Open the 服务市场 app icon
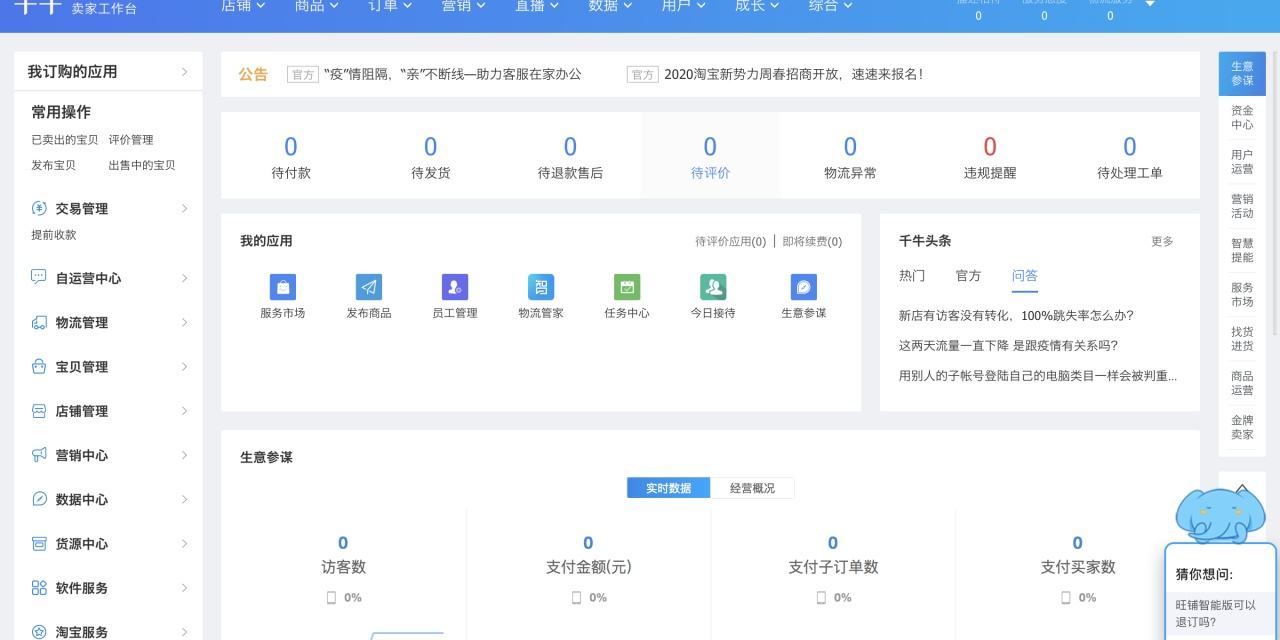The image size is (1280, 640). (281, 293)
